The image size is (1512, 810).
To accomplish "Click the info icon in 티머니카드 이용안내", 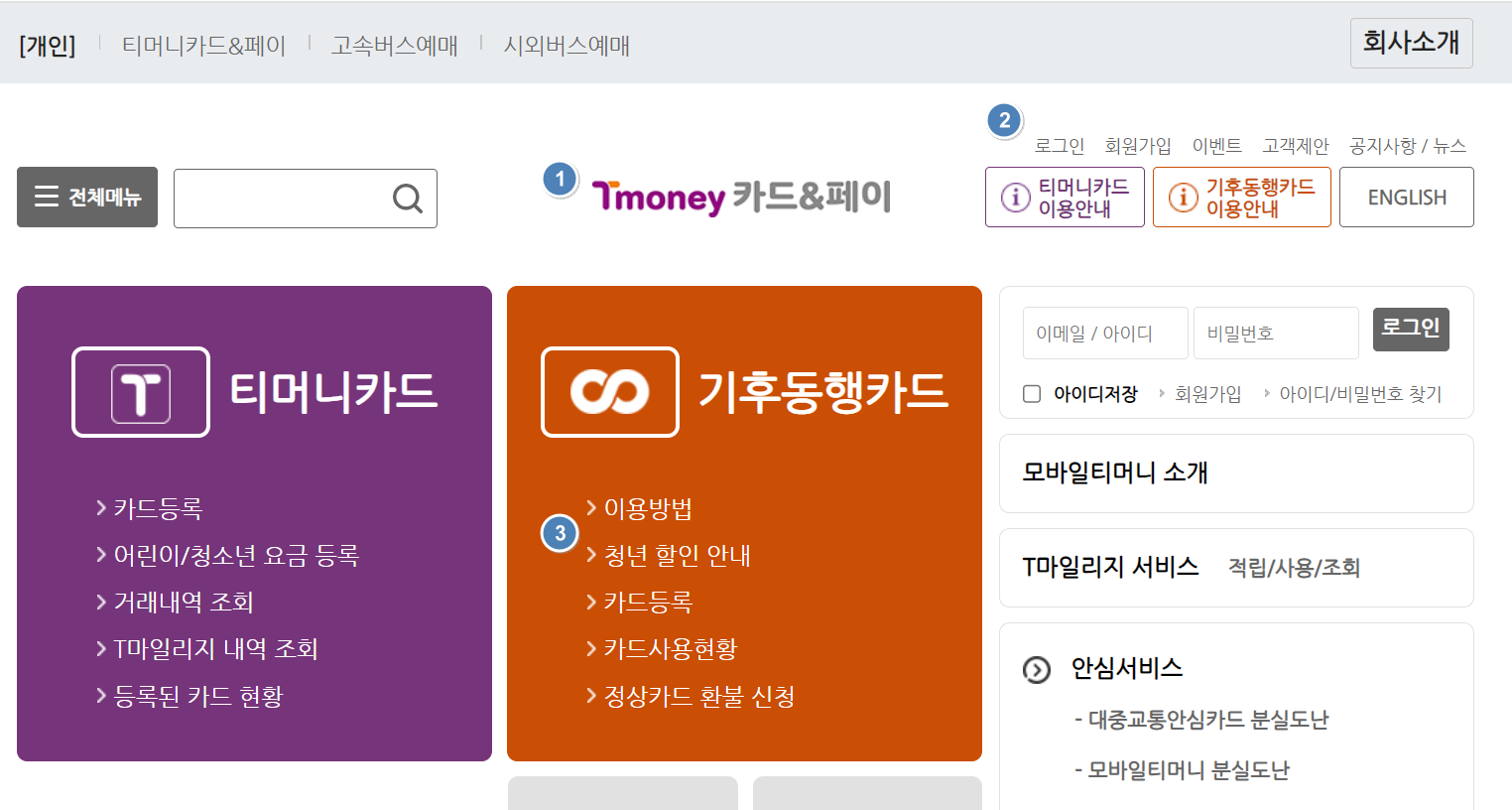I will [x=1015, y=198].
